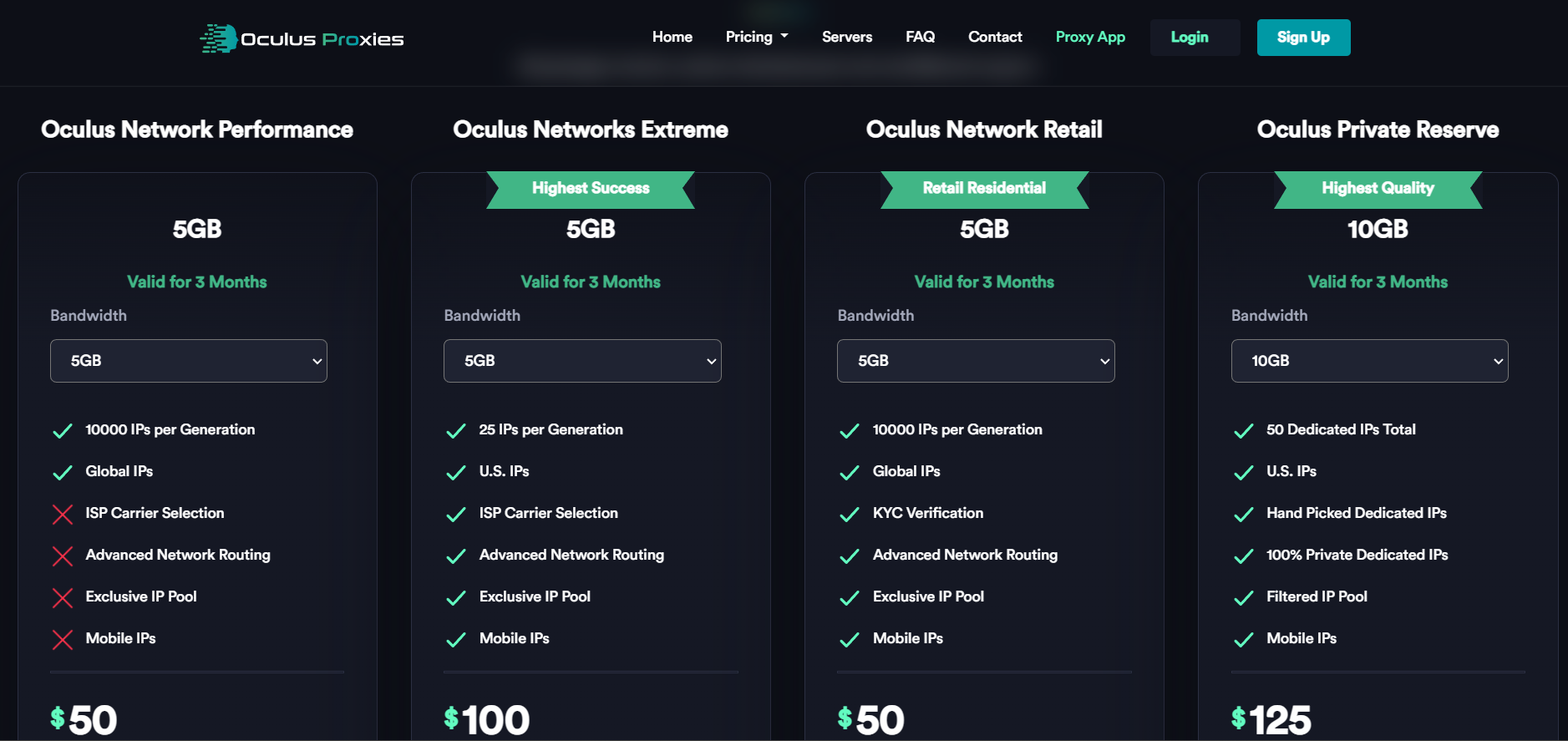Screen dimensions: 1568x741
Task: Click checkmark beside Filtered IP Pool
Action: coord(1244,597)
